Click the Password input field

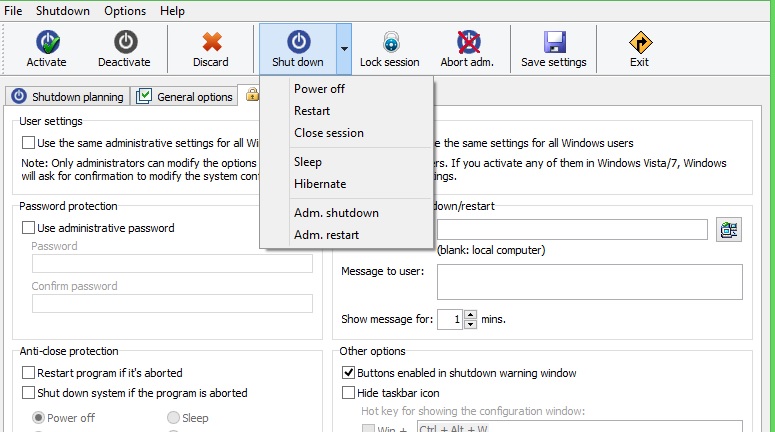pyautogui.click(x=172, y=263)
